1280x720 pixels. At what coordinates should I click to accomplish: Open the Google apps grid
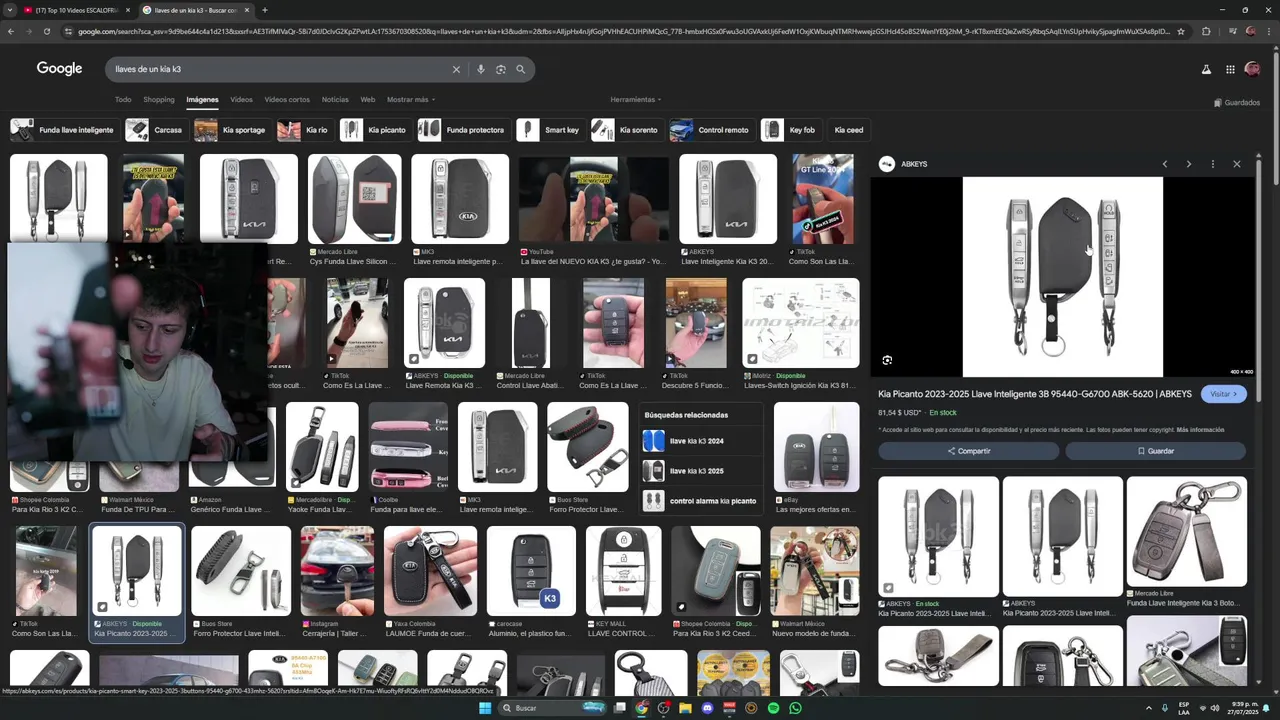click(x=1230, y=69)
